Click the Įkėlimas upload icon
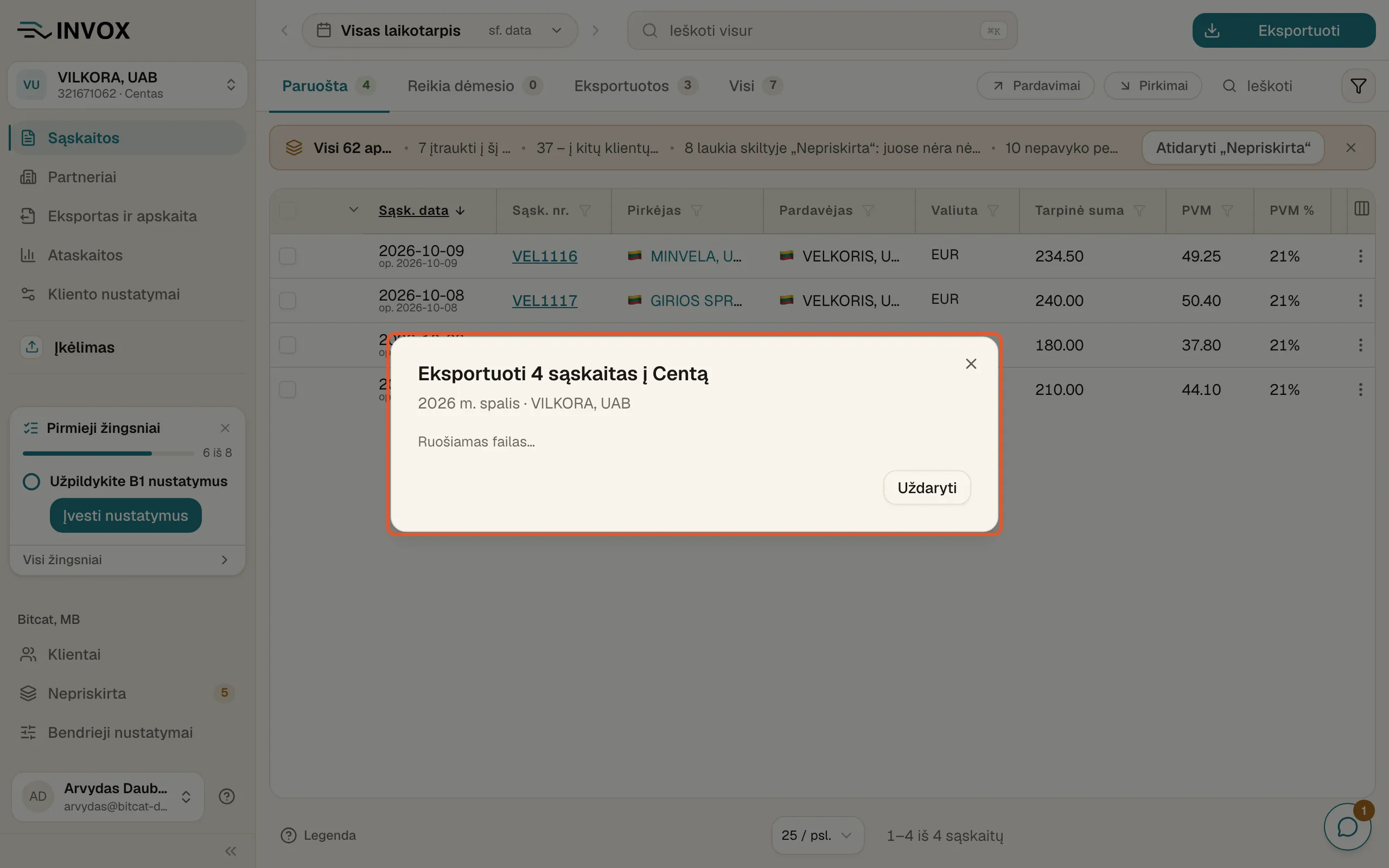The image size is (1389, 868). [31, 347]
